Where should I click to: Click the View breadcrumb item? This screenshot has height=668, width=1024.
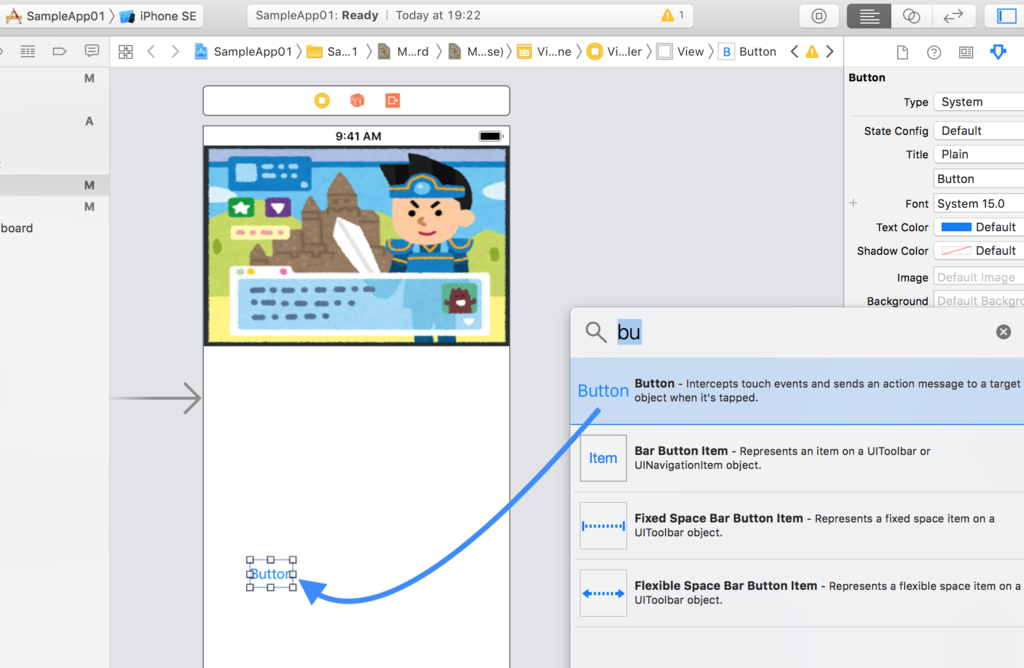[x=680, y=52]
